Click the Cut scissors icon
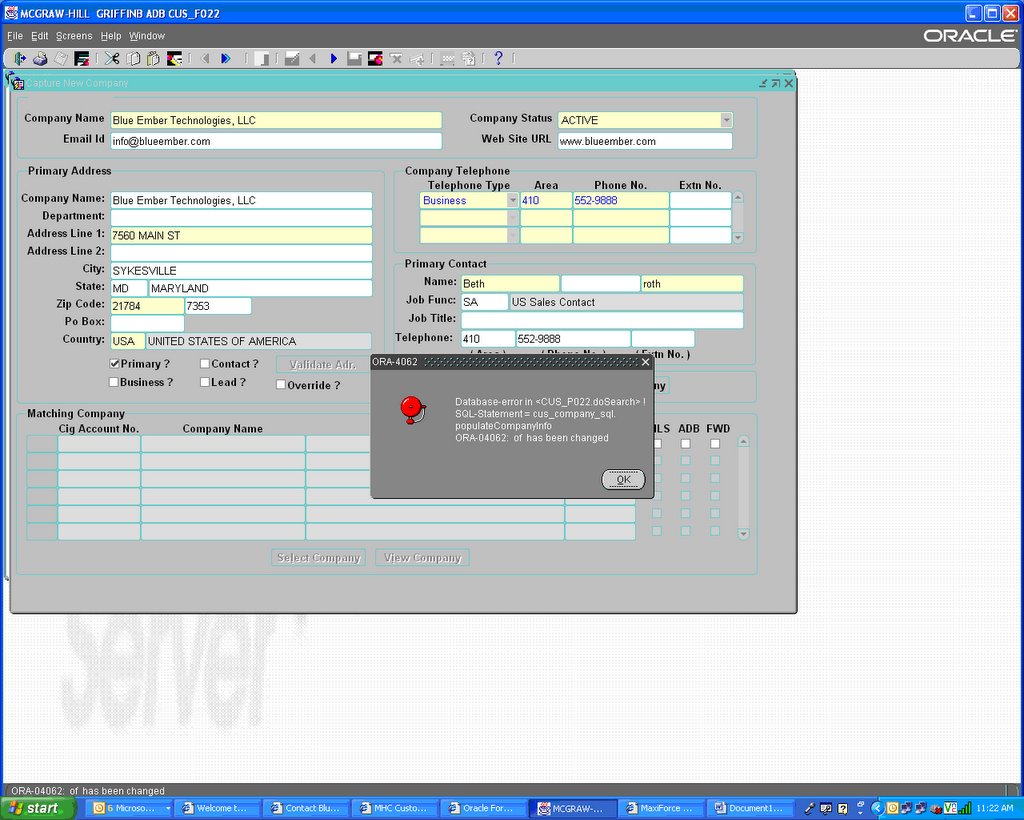Viewport: 1024px width, 820px height. click(x=112, y=59)
